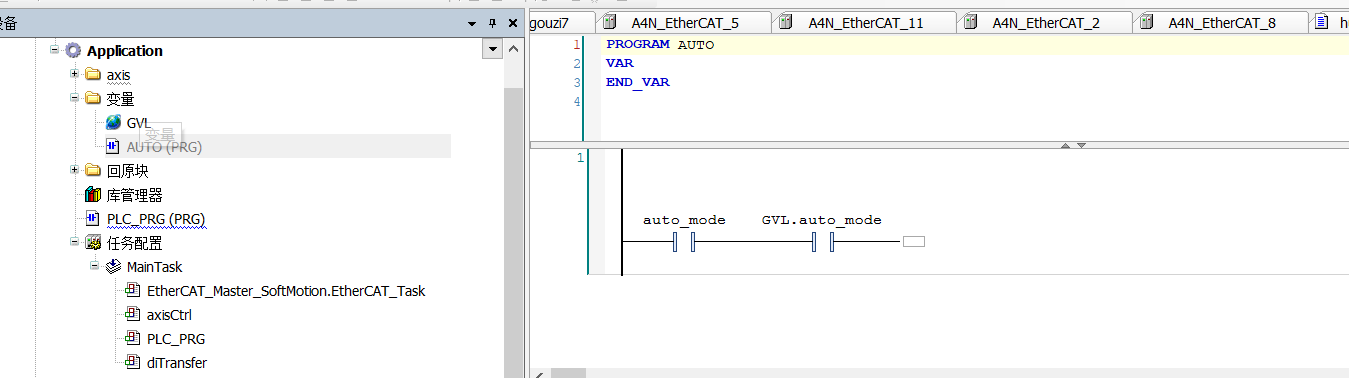Viewport: 1349px width, 378px height.
Task: Switch to the A4N_EtherCAT_11 tab
Action: [x=865, y=22]
